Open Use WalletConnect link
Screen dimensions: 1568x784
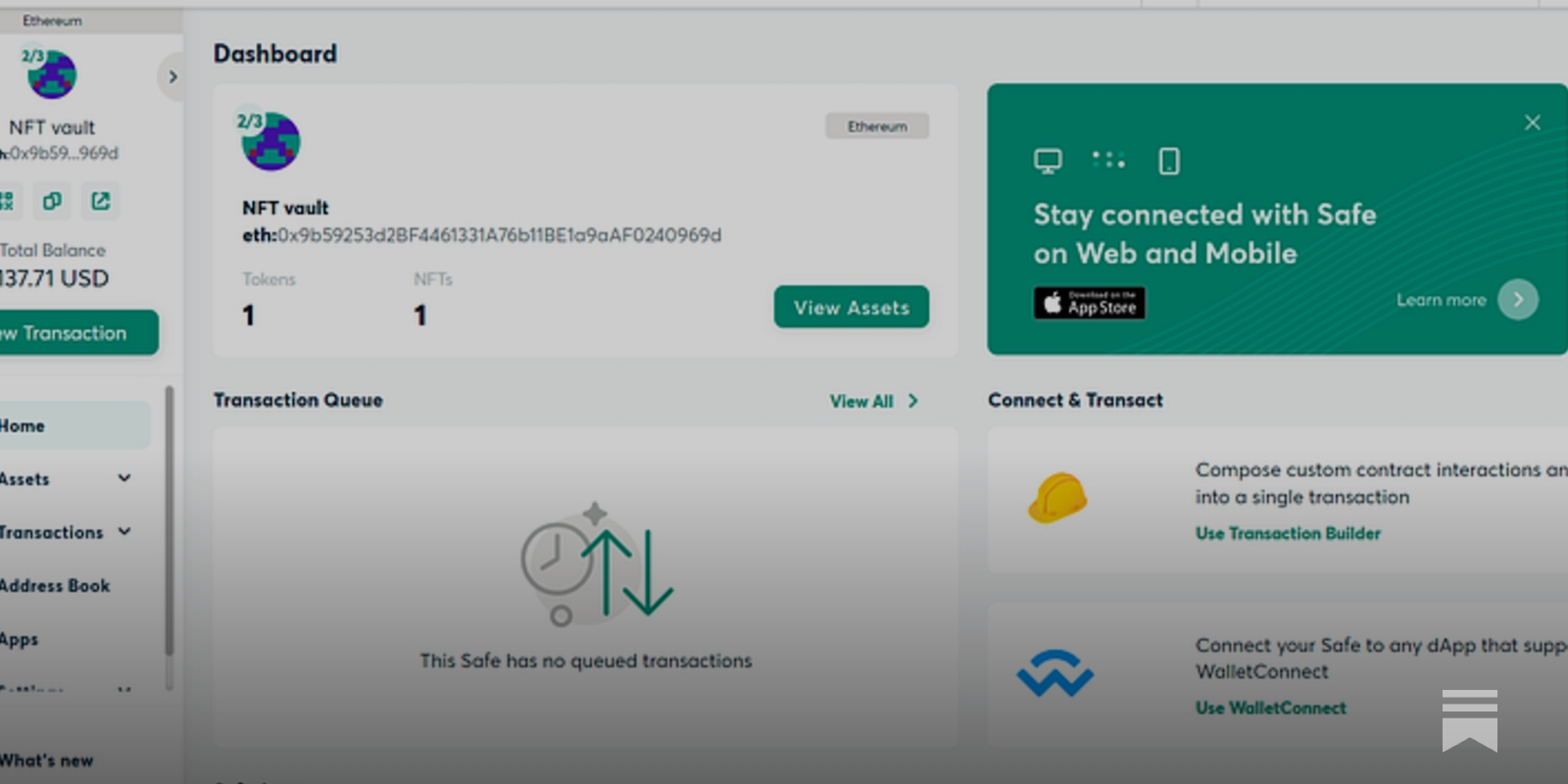[x=1271, y=708]
